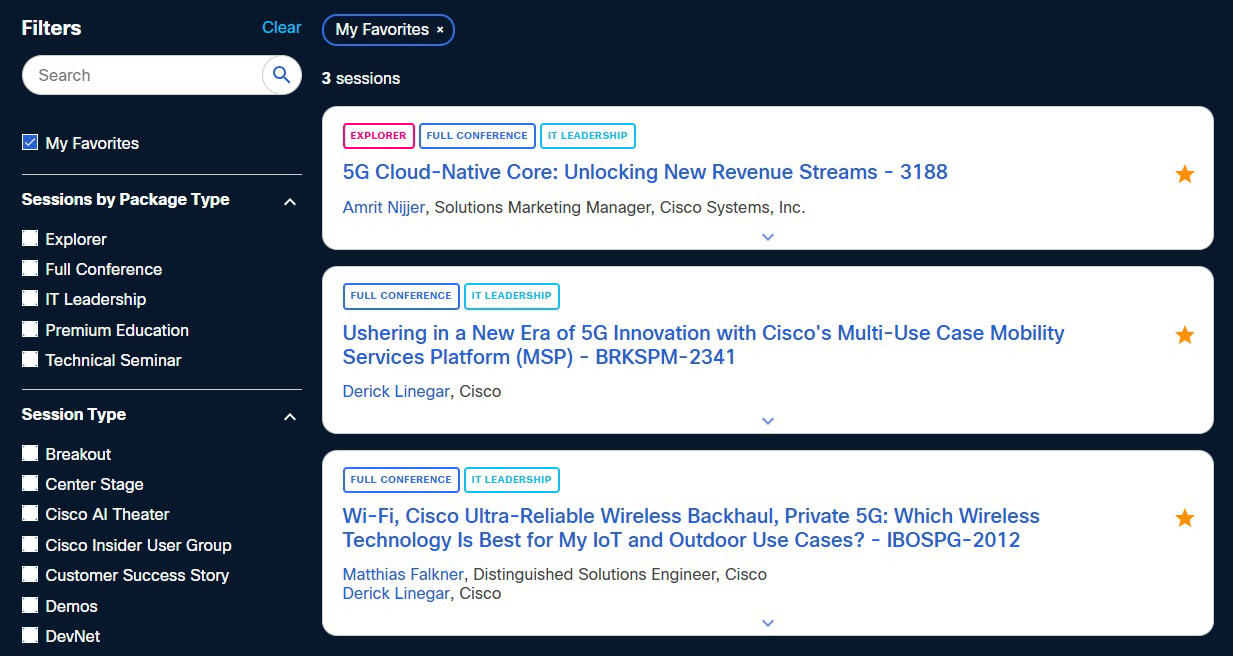Click Full Conference tag on IBOSPG-2012 card
Viewport: 1233px width, 656px height.
(x=401, y=480)
